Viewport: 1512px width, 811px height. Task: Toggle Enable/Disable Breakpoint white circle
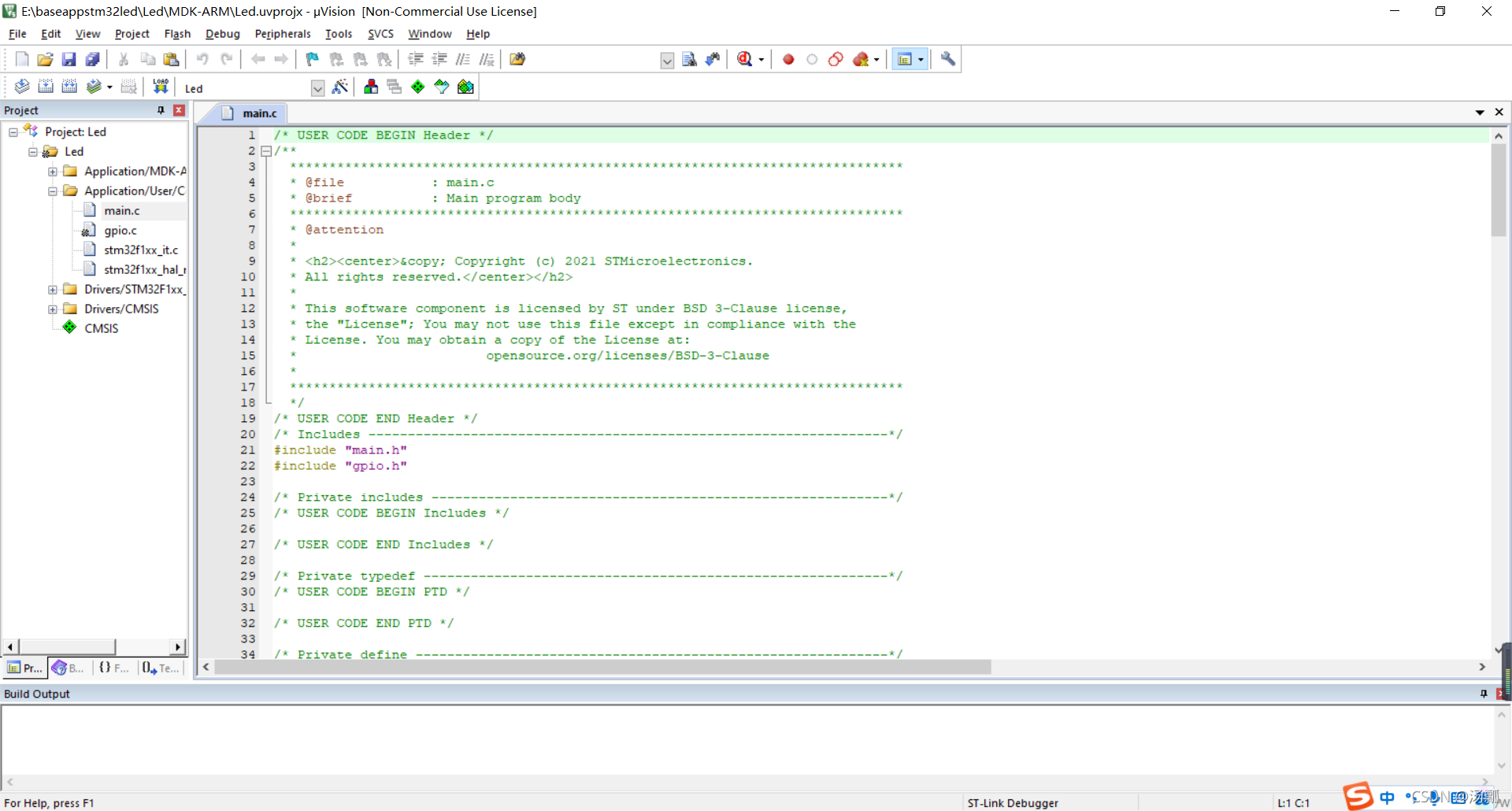click(x=812, y=59)
